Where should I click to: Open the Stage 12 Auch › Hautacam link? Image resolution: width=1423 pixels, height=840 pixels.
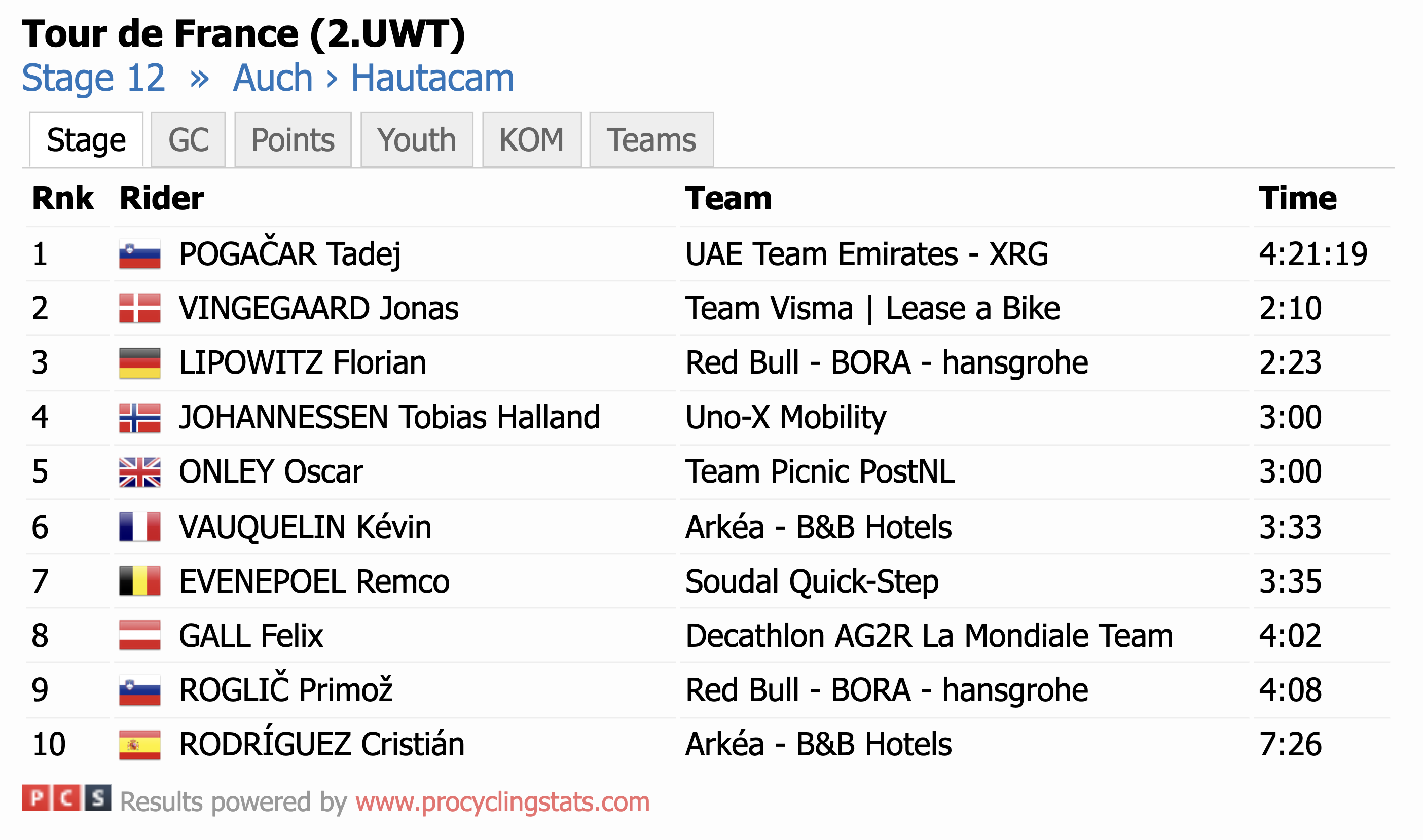(x=268, y=78)
